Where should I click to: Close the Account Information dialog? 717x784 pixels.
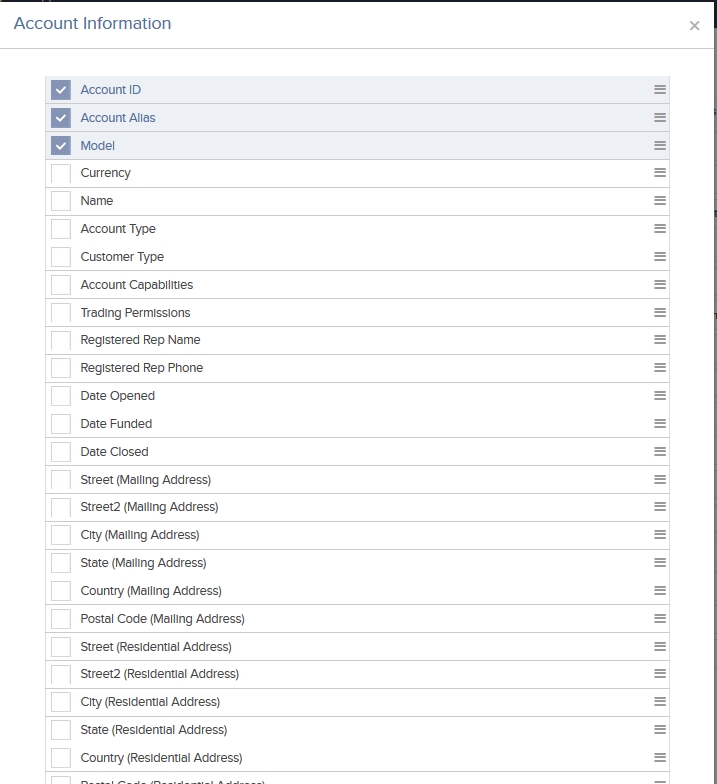pyautogui.click(x=695, y=26)
